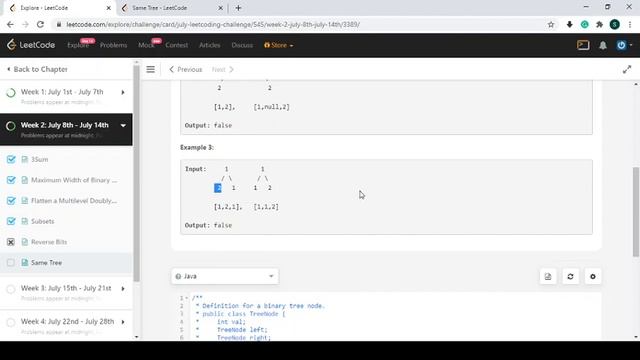Reset code with the refresh icon
Viewport: 640px width, 360px height.
click(570, 276)
